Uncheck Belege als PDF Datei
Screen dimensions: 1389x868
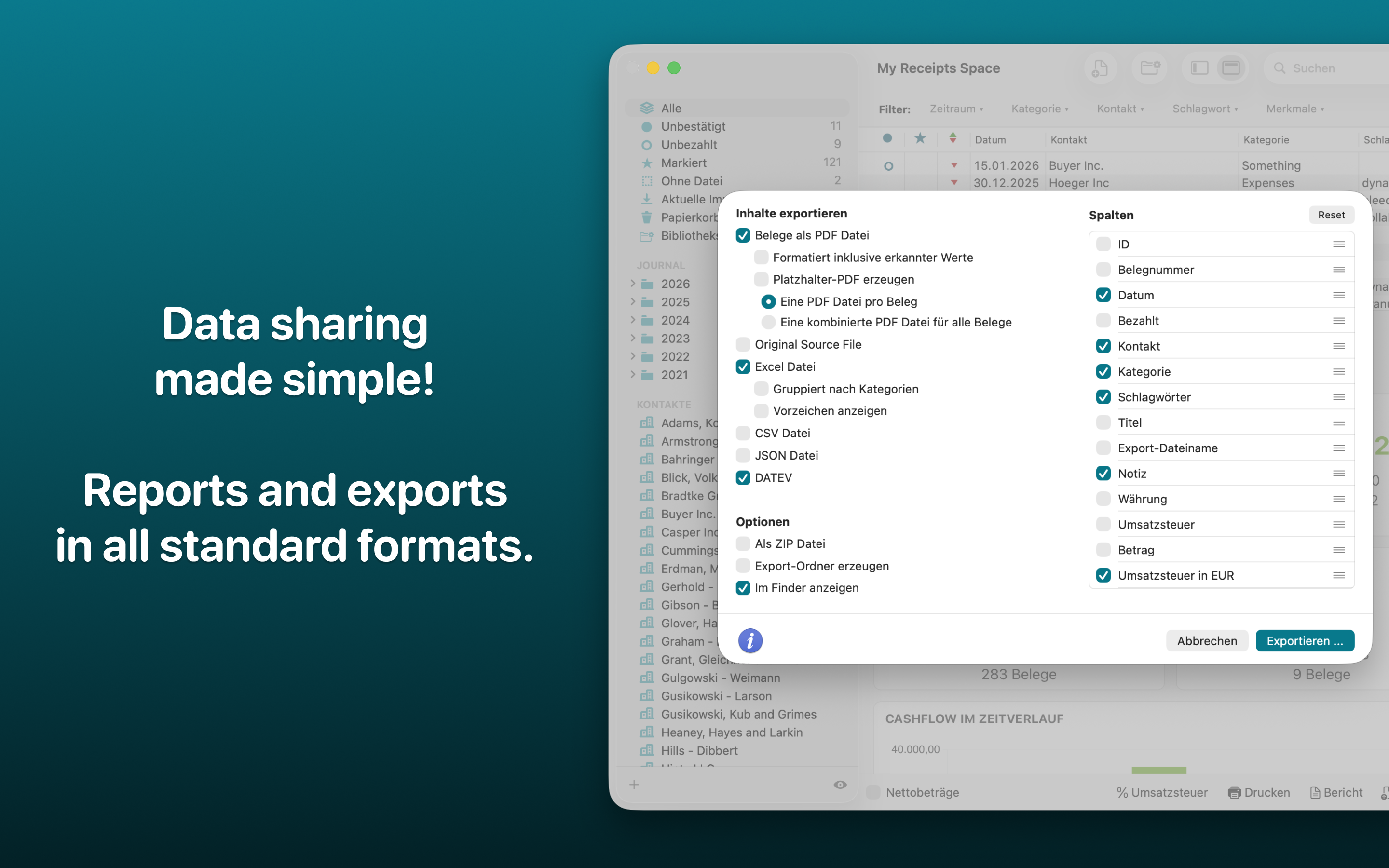click(x=744, y=235)
